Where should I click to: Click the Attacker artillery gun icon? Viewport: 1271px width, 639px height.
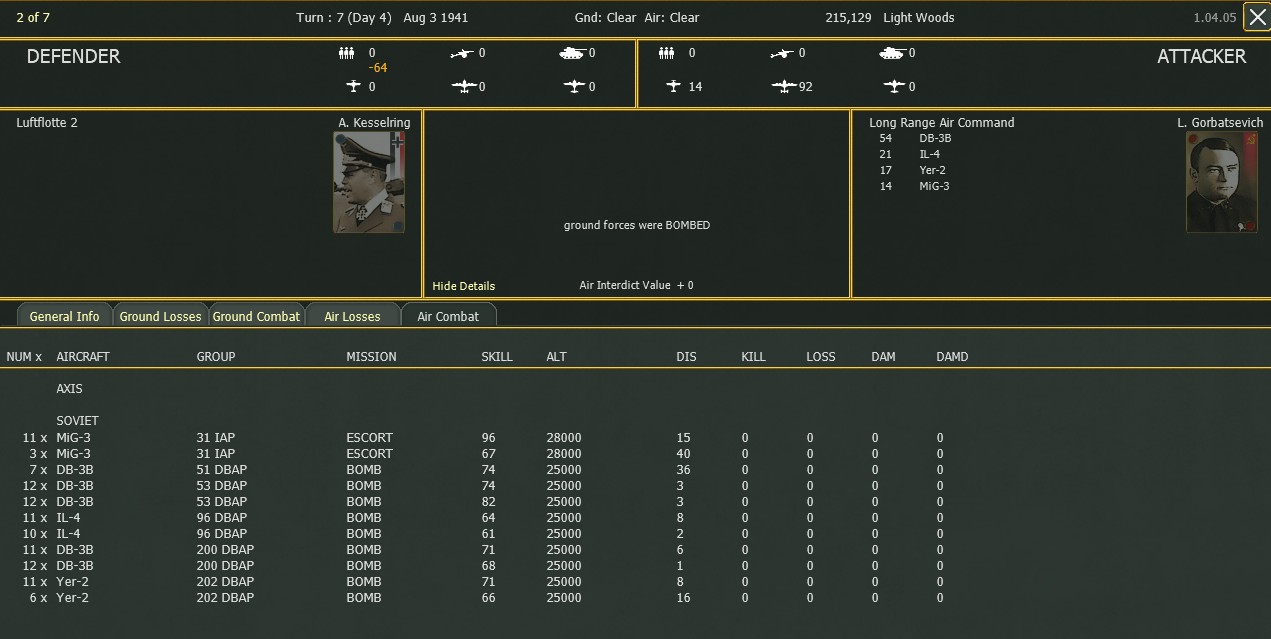pos(783,54)
